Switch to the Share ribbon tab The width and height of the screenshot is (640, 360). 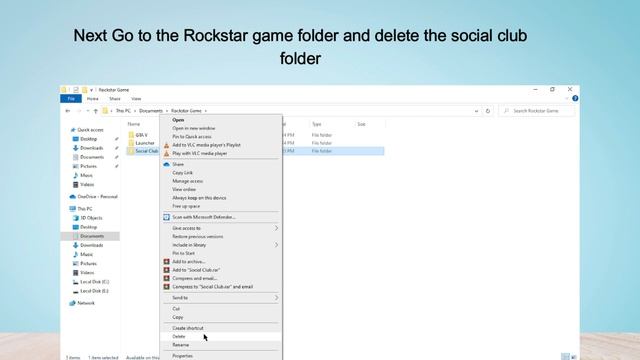tap(115, 99)
